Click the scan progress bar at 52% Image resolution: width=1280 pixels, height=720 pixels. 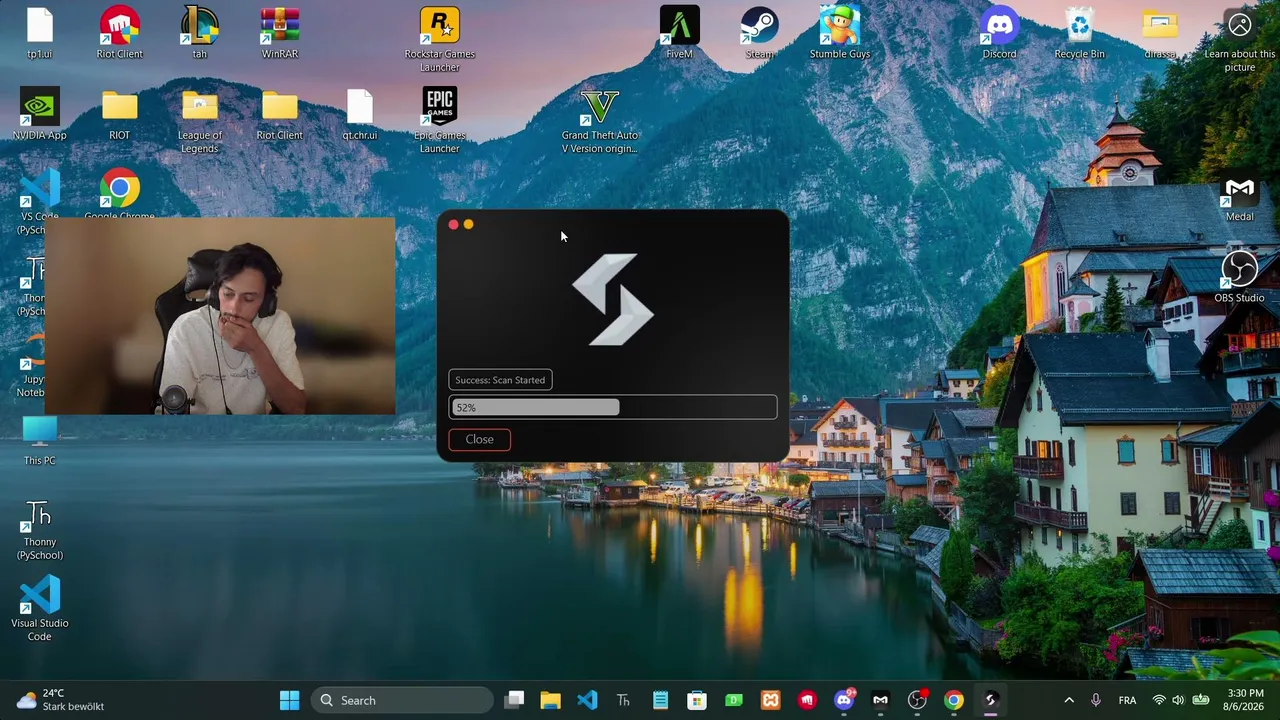pos(613,407)
